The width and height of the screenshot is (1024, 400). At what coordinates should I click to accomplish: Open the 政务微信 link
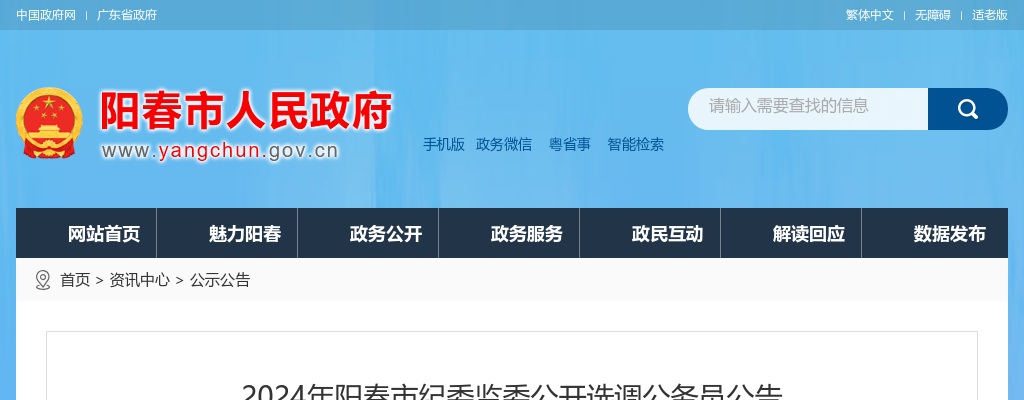click(x=504, y=144)
